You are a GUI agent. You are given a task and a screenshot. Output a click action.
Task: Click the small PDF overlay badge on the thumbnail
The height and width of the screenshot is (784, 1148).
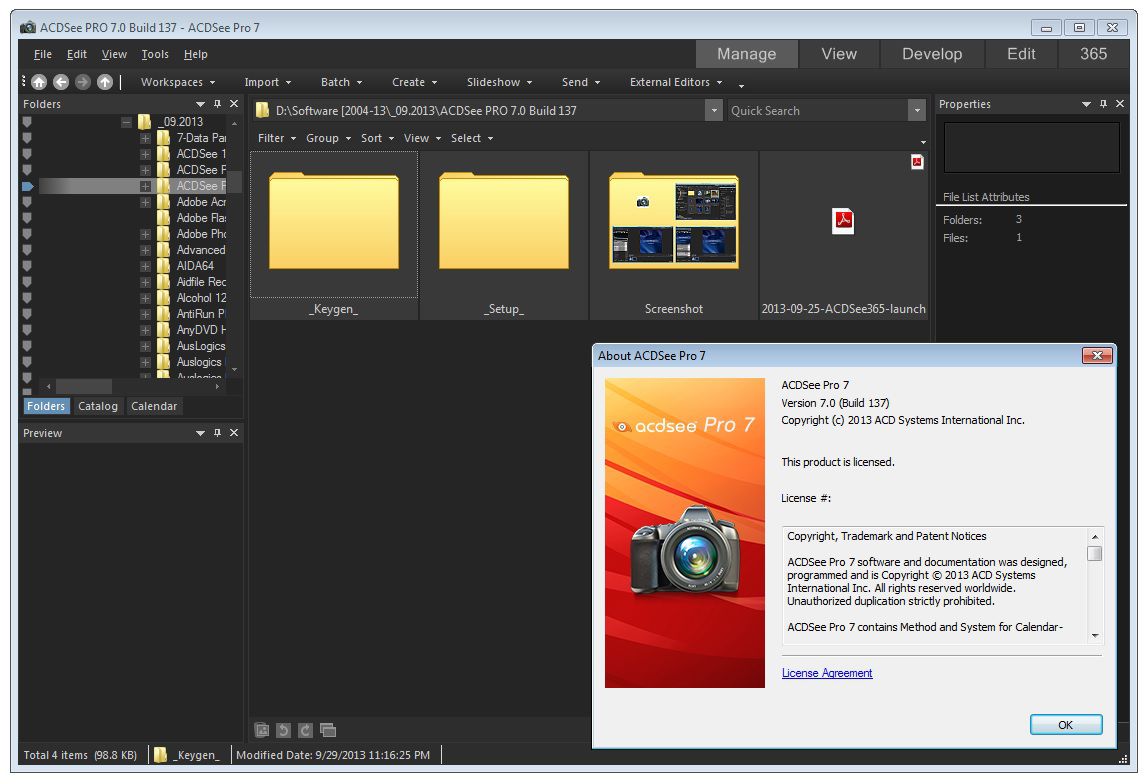pos(917,162)
